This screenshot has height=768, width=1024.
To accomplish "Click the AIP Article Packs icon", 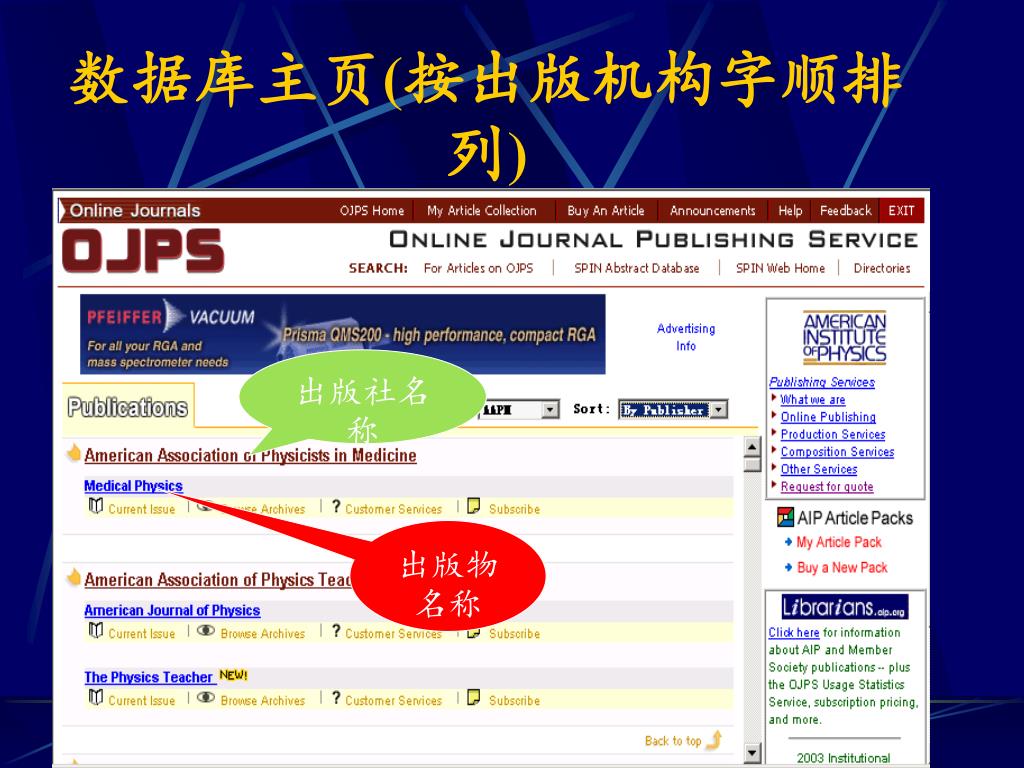I will tap(785, 517).
